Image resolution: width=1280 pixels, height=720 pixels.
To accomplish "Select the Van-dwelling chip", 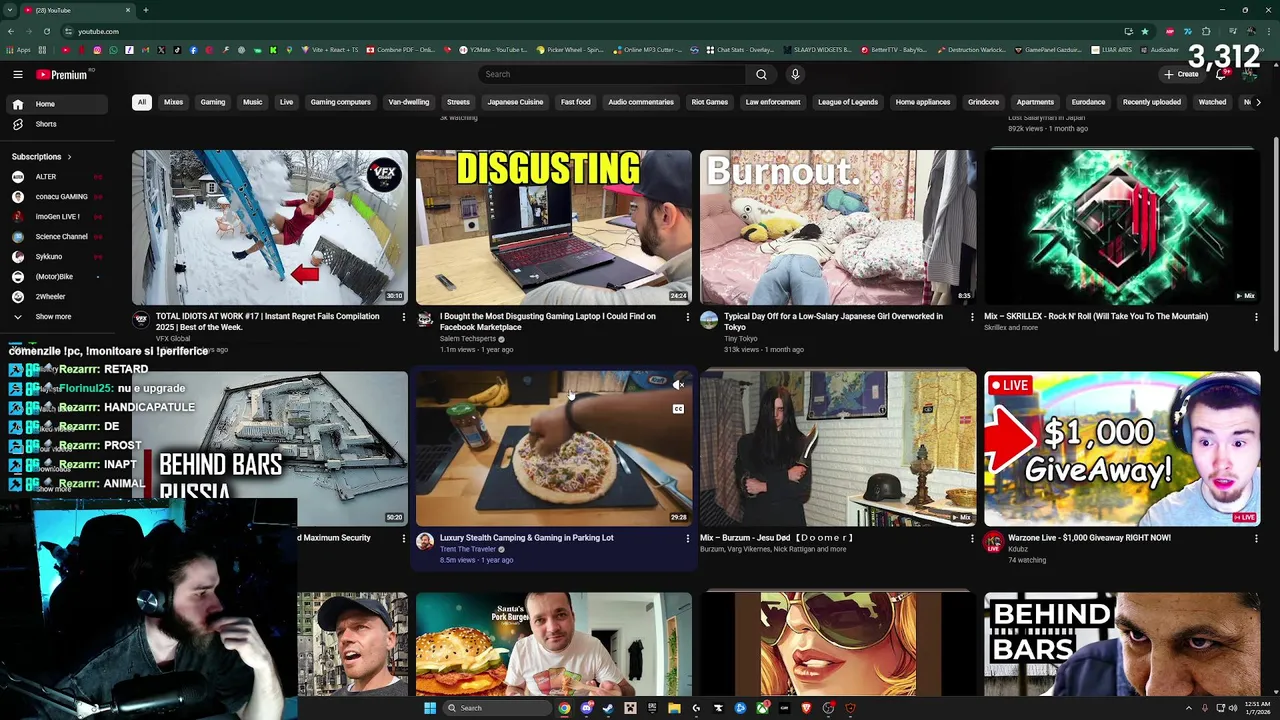I will [x=408, y=102].
